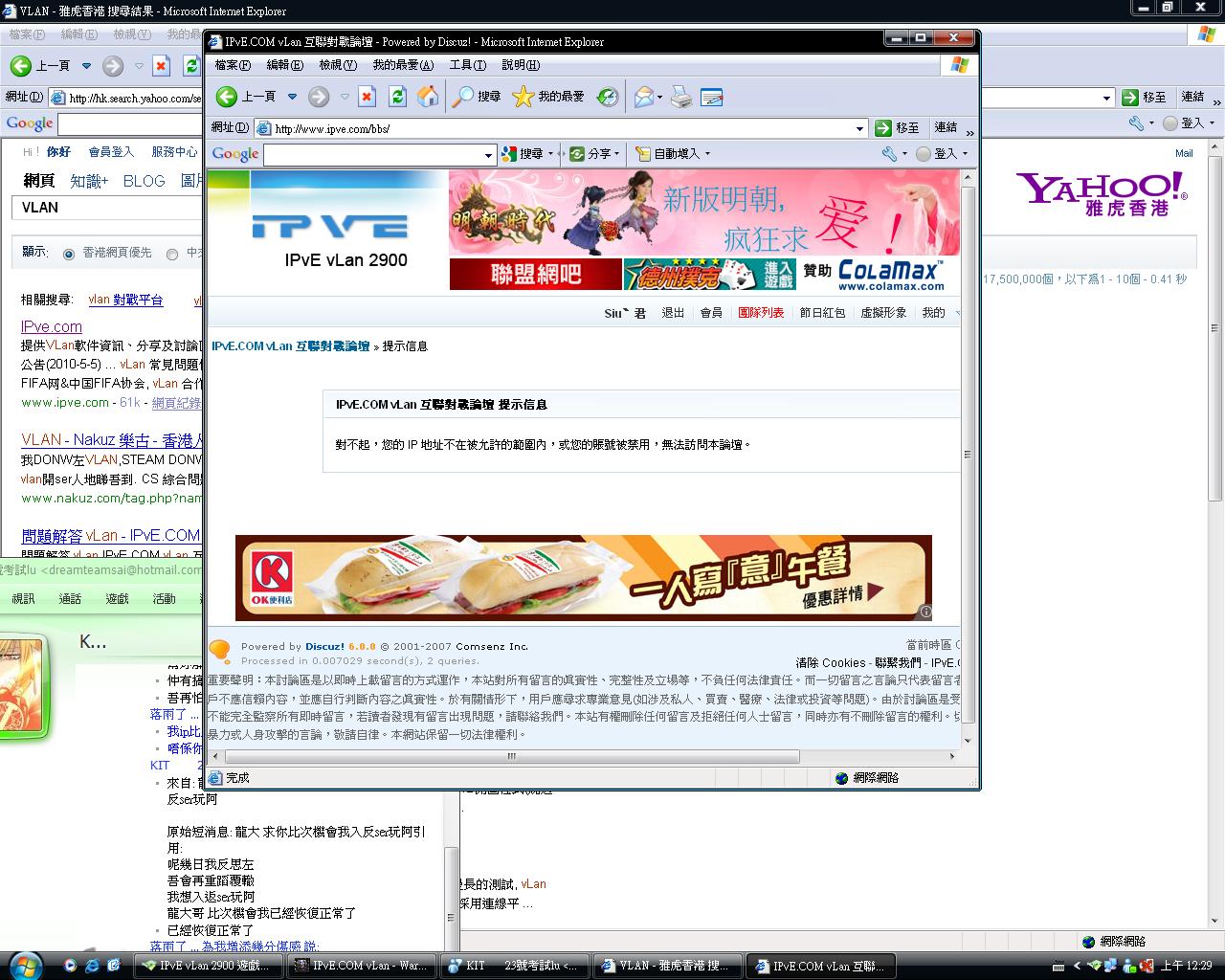Click the 德州撲克 poker banner

(710, 275)
